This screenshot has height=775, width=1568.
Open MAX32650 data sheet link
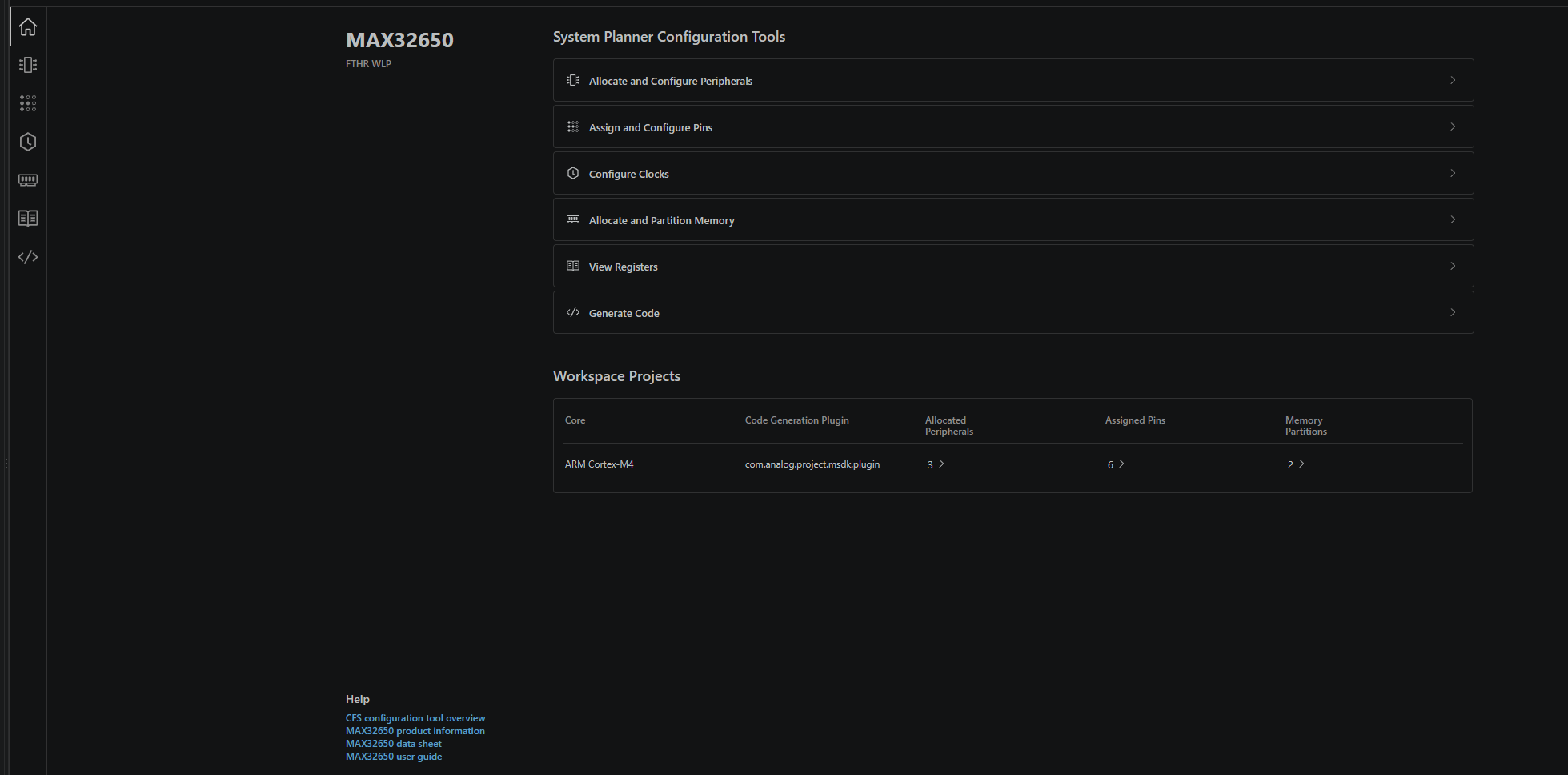394,744
